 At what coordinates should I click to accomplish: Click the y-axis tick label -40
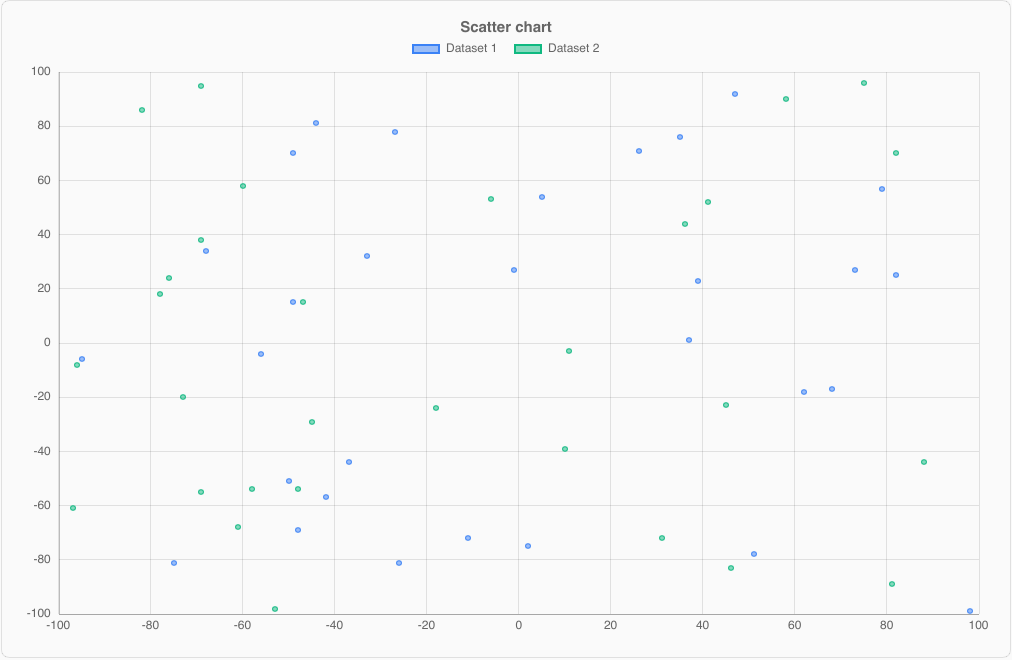42,451
